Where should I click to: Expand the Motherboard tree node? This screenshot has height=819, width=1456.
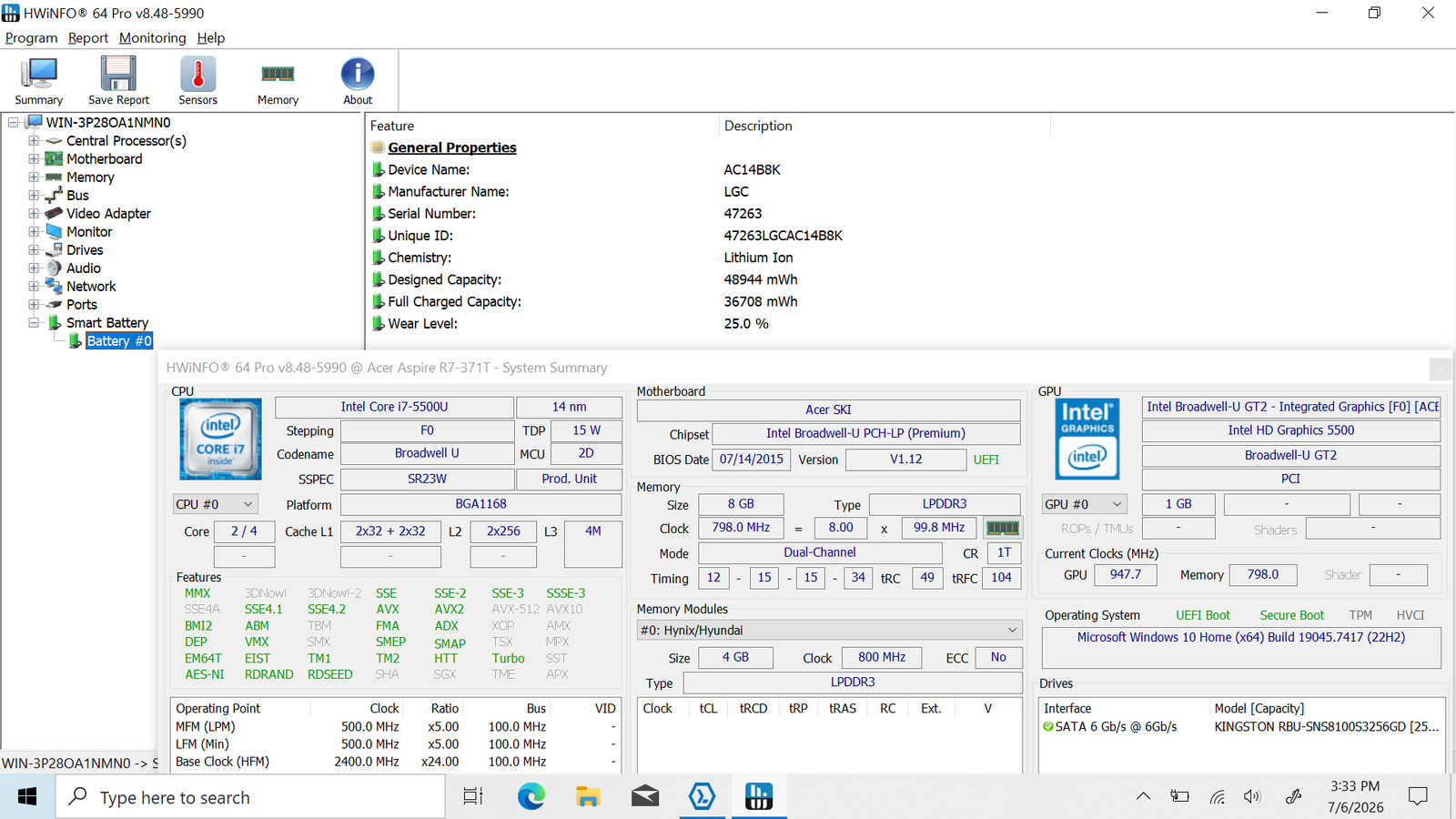point(34,158)
